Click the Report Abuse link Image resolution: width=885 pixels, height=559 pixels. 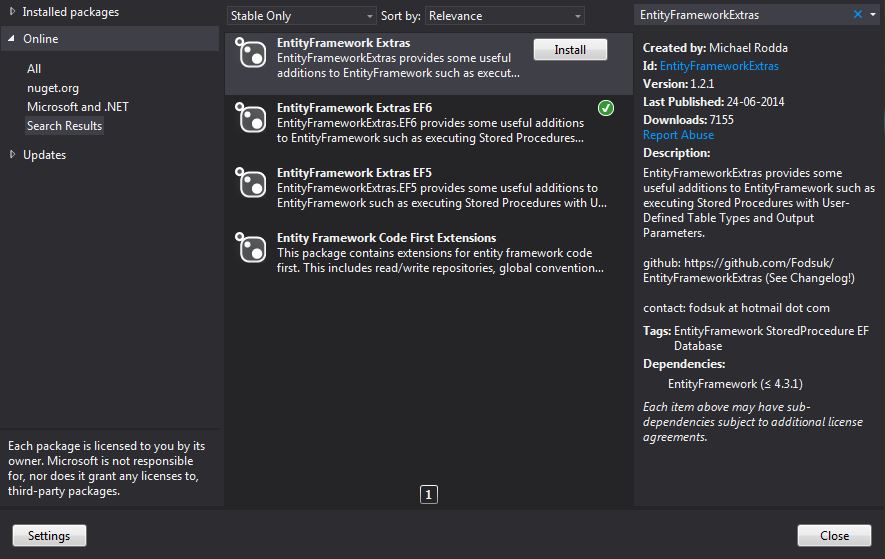[678, 135]
